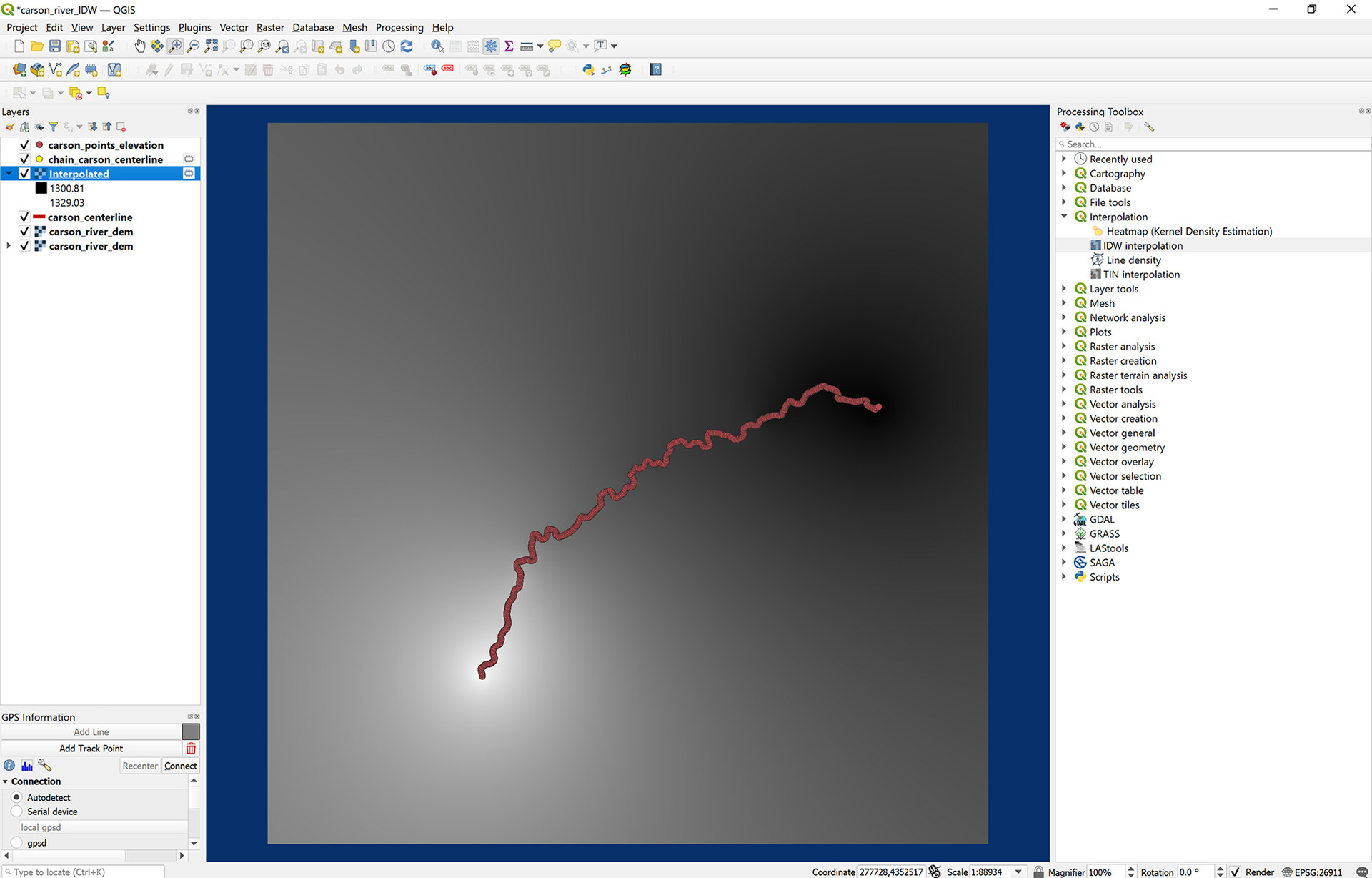1372x878 pixels.
Task: Expand the Raster analysis group
Action: pyautogui.click(x=1064, y=346)
